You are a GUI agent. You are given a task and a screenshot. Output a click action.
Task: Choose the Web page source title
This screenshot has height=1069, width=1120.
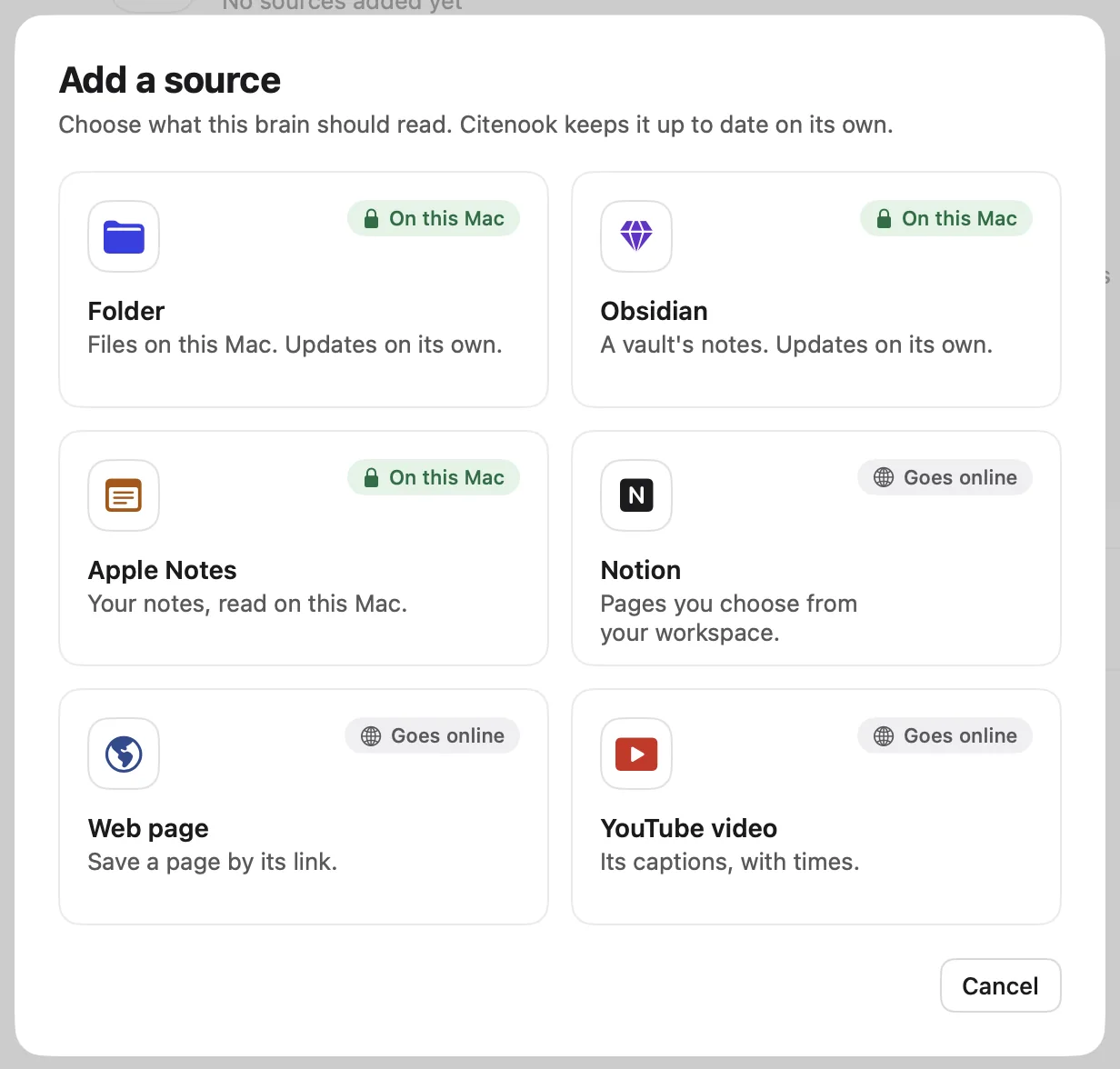coord(148,828)
